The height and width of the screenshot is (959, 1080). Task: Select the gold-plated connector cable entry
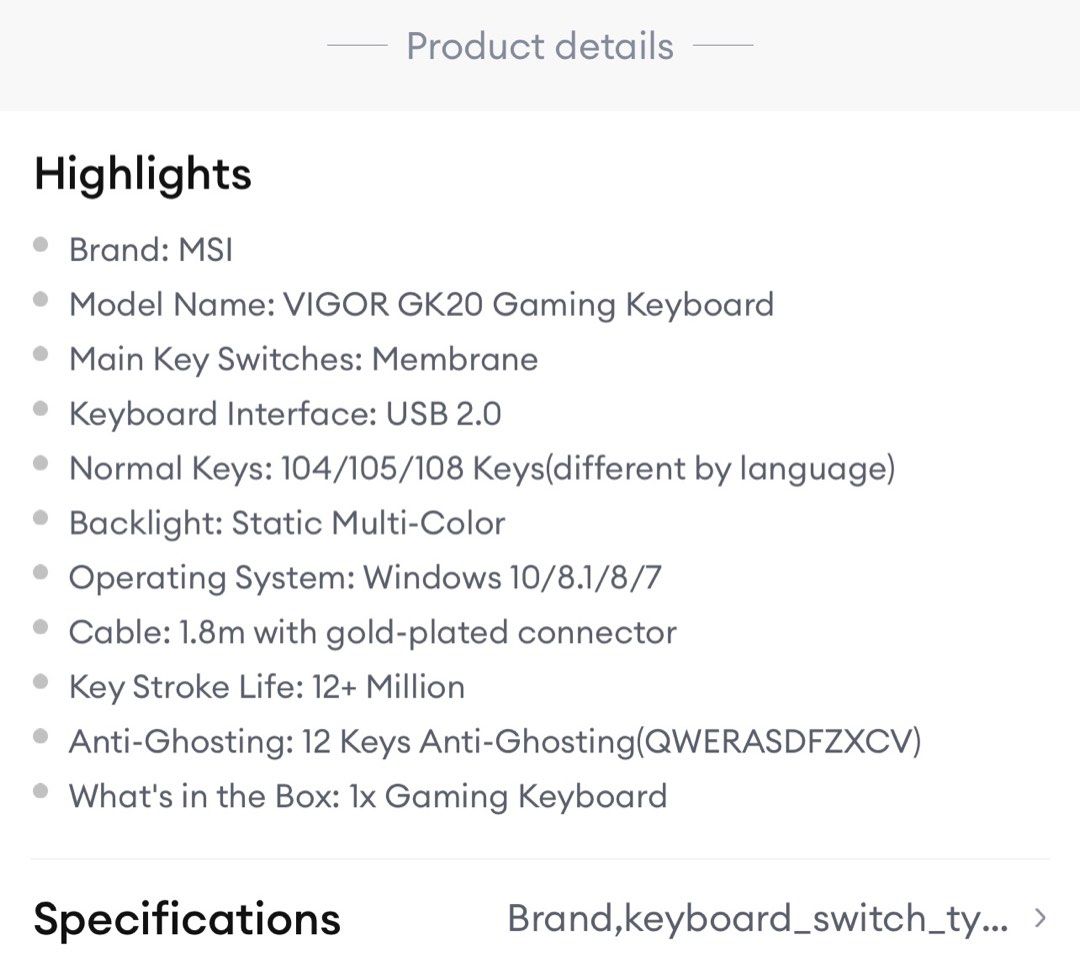pos(373,631)
